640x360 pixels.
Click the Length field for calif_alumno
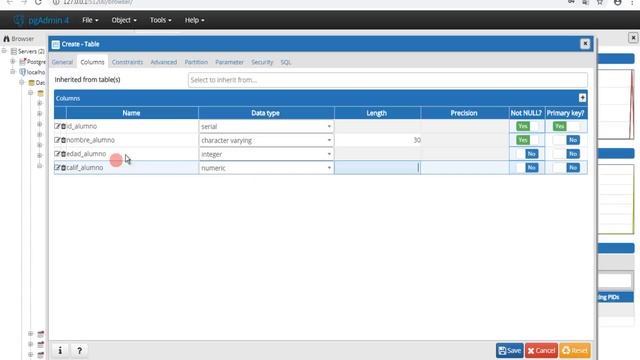(x=377, y=168)
